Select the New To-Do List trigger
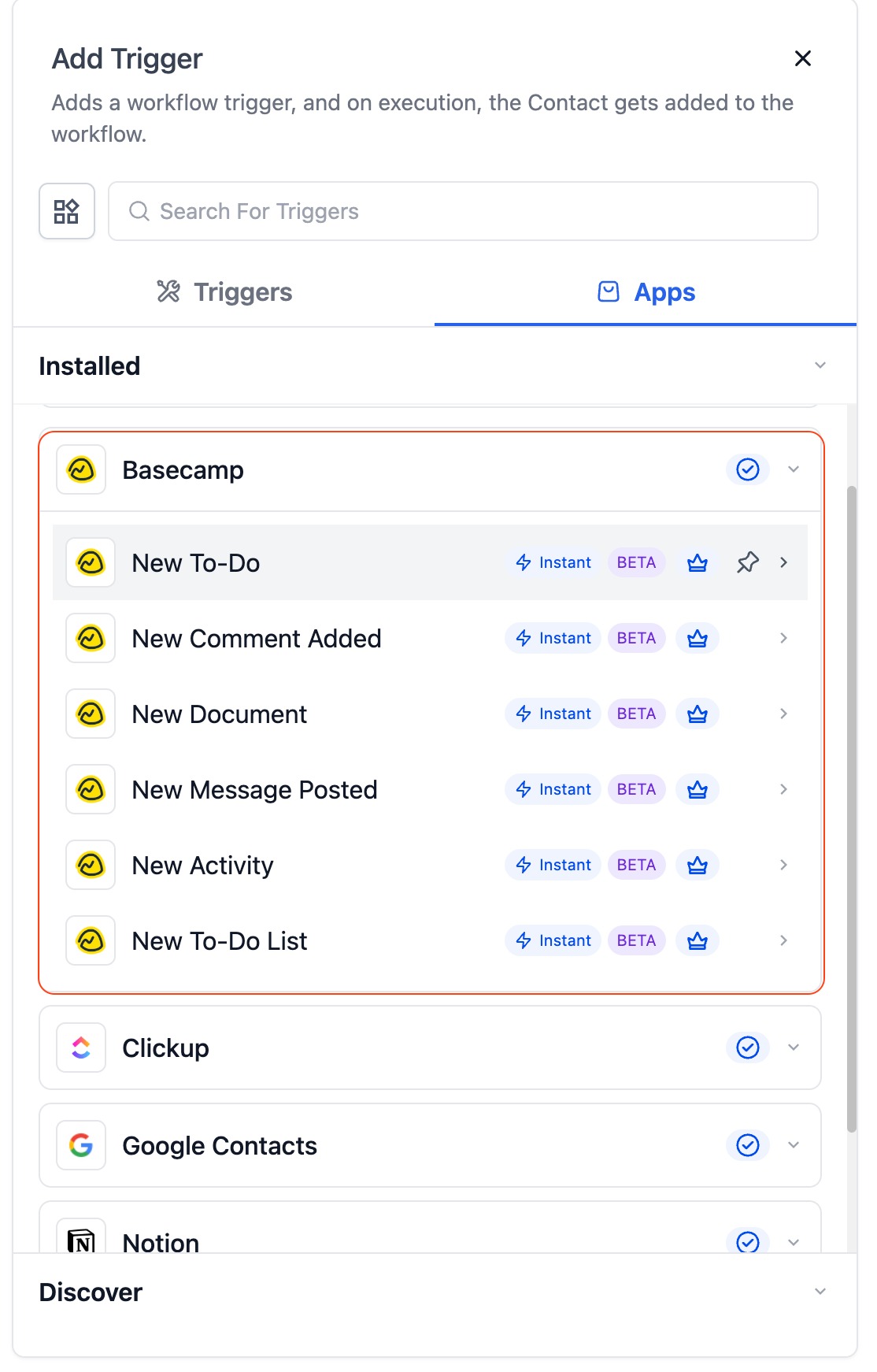 [430, 940]
